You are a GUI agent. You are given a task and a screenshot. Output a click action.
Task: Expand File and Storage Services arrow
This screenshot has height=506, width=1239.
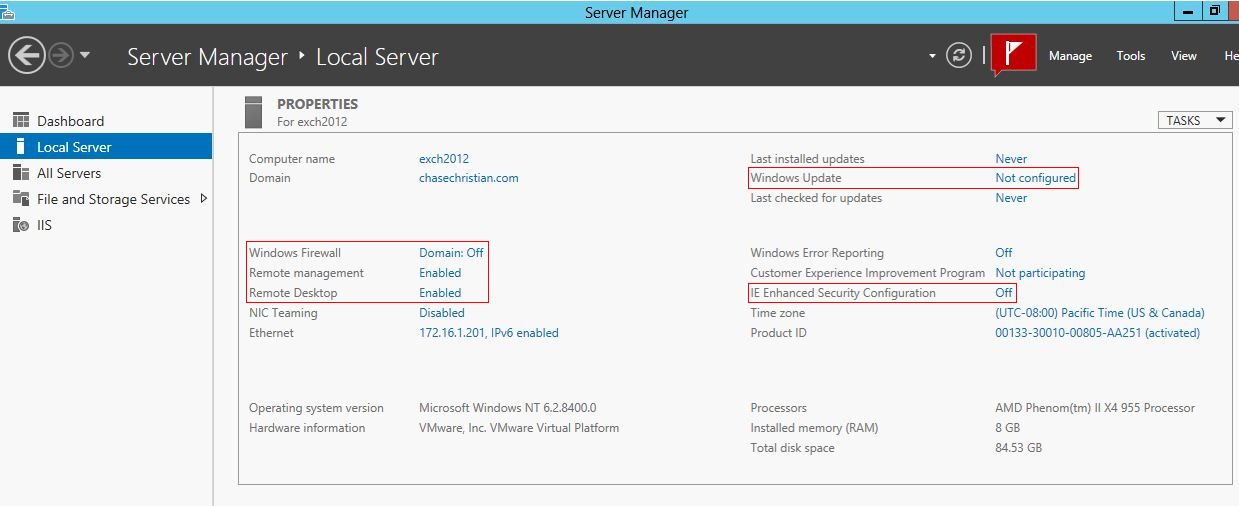pyautogui.click(x=204, y=198)
